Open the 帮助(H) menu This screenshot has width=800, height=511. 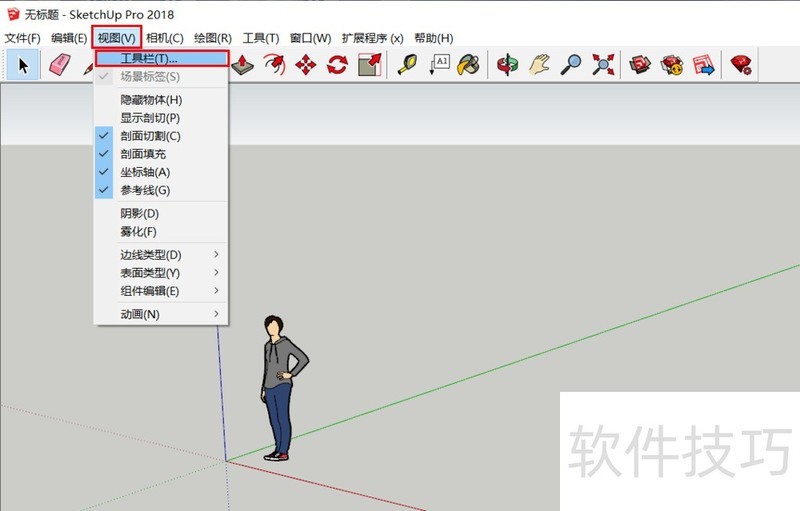[434, 38]
